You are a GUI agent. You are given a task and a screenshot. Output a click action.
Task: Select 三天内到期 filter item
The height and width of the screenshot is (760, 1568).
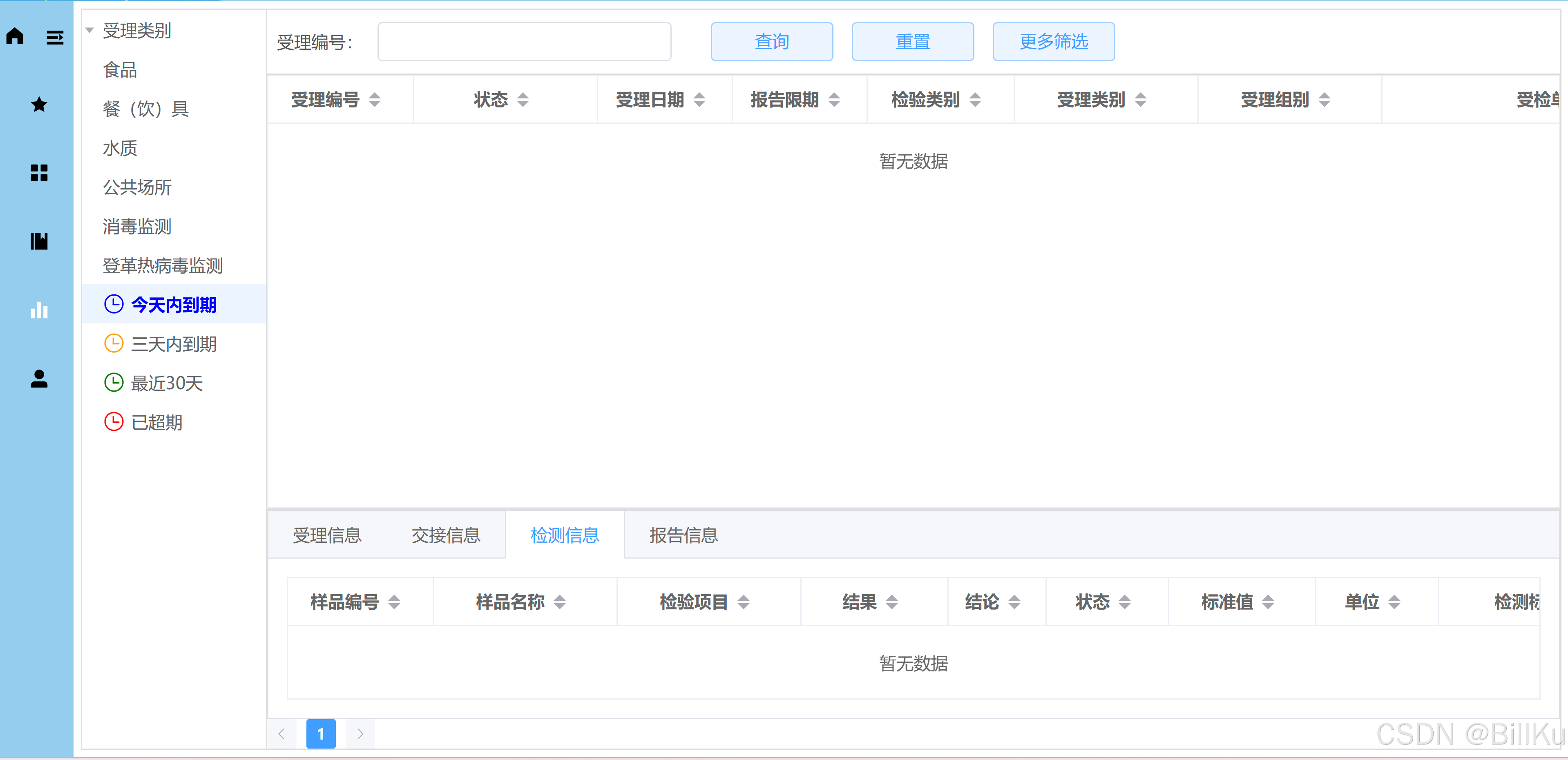pyautogui.click(x=173, y=344)
